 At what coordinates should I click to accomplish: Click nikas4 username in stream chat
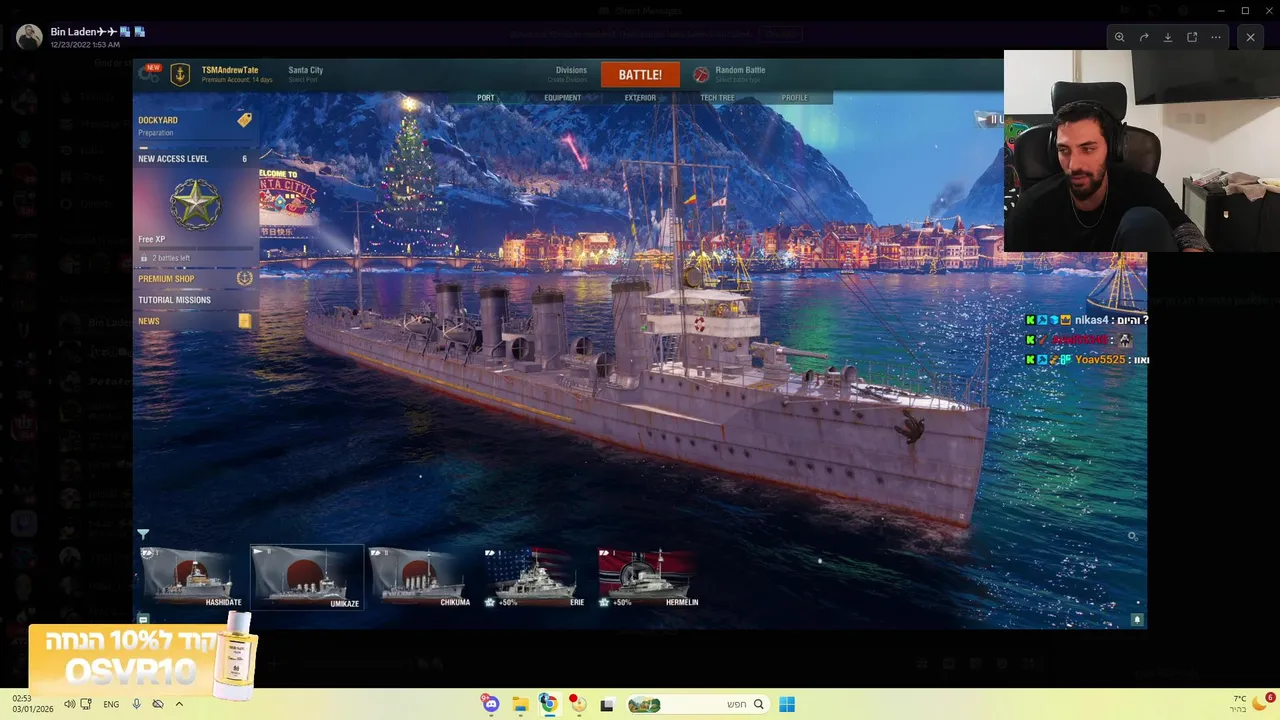(1091, 320)
